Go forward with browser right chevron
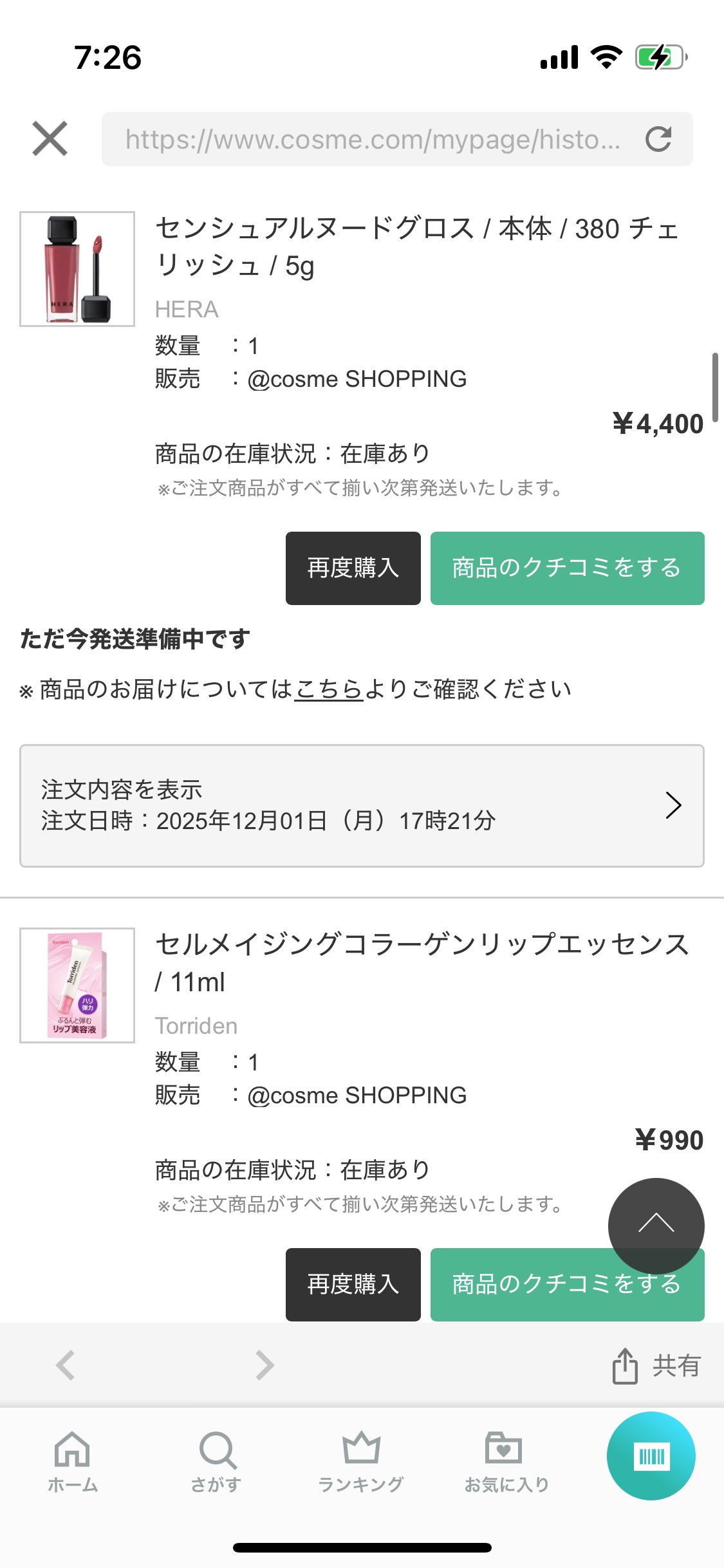Screen dimensions: 724x1568 (265, 1365)
